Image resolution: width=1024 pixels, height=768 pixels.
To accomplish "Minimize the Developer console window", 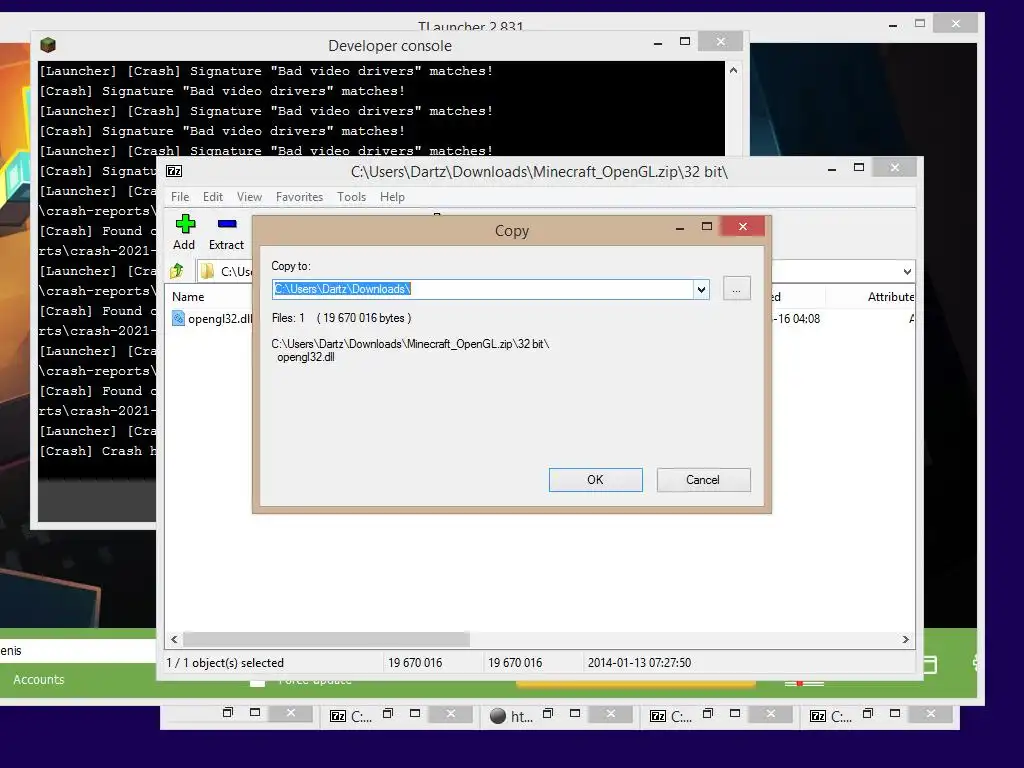I will [x=658, y=42].
